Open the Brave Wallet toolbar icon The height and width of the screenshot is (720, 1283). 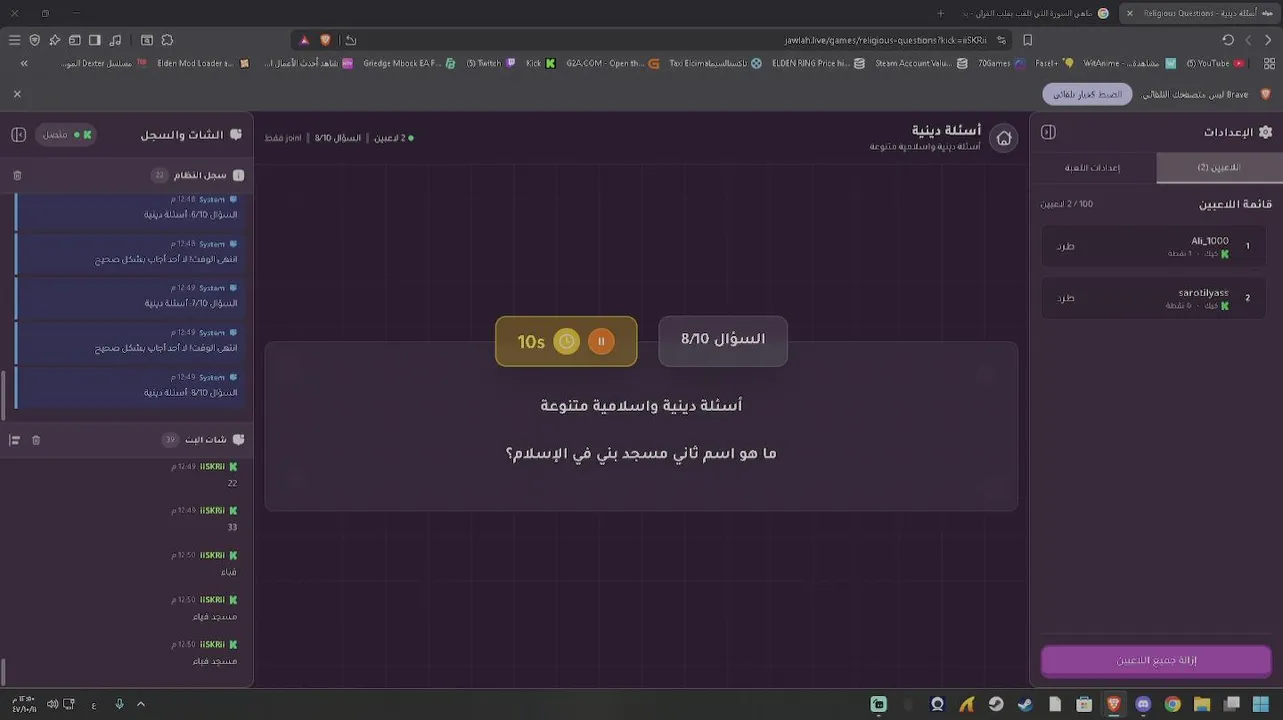point(75,40)
